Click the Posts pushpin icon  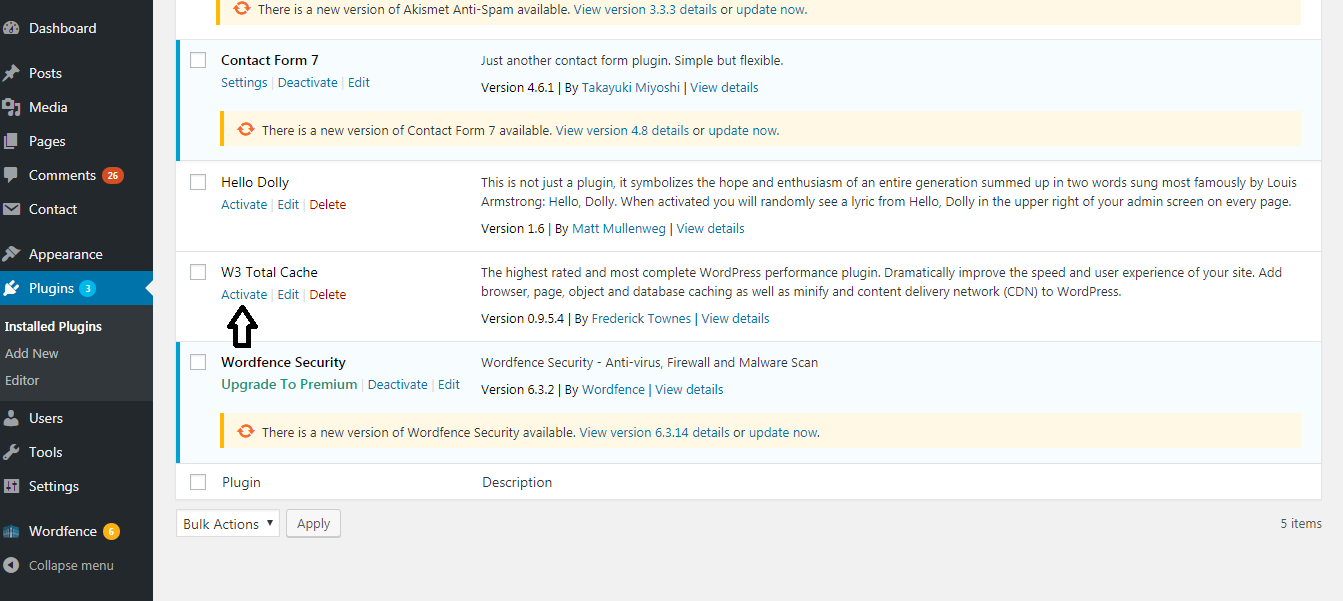click(11, 73)
